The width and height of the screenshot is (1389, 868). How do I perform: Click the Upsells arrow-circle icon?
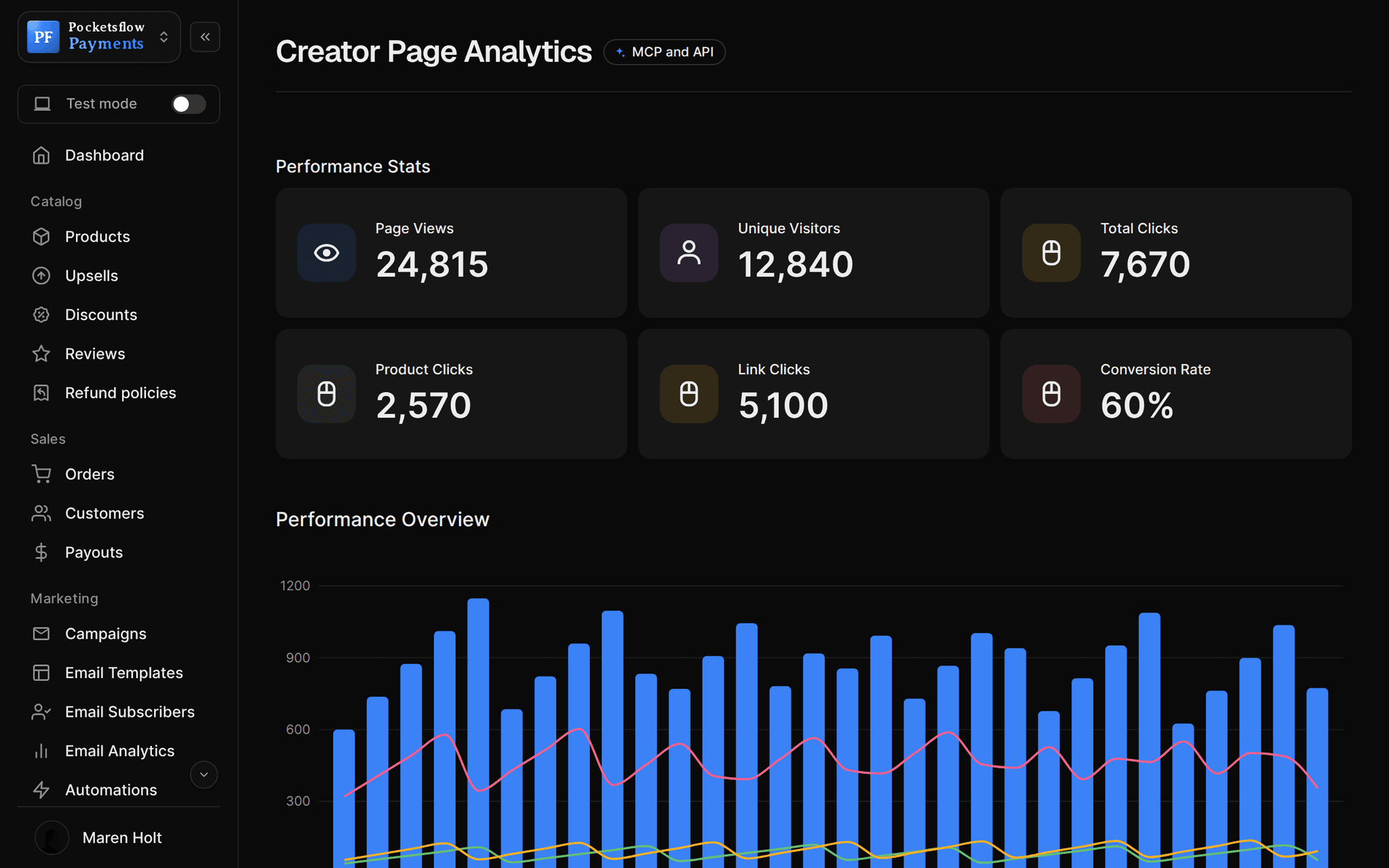(x=41, y=276)
